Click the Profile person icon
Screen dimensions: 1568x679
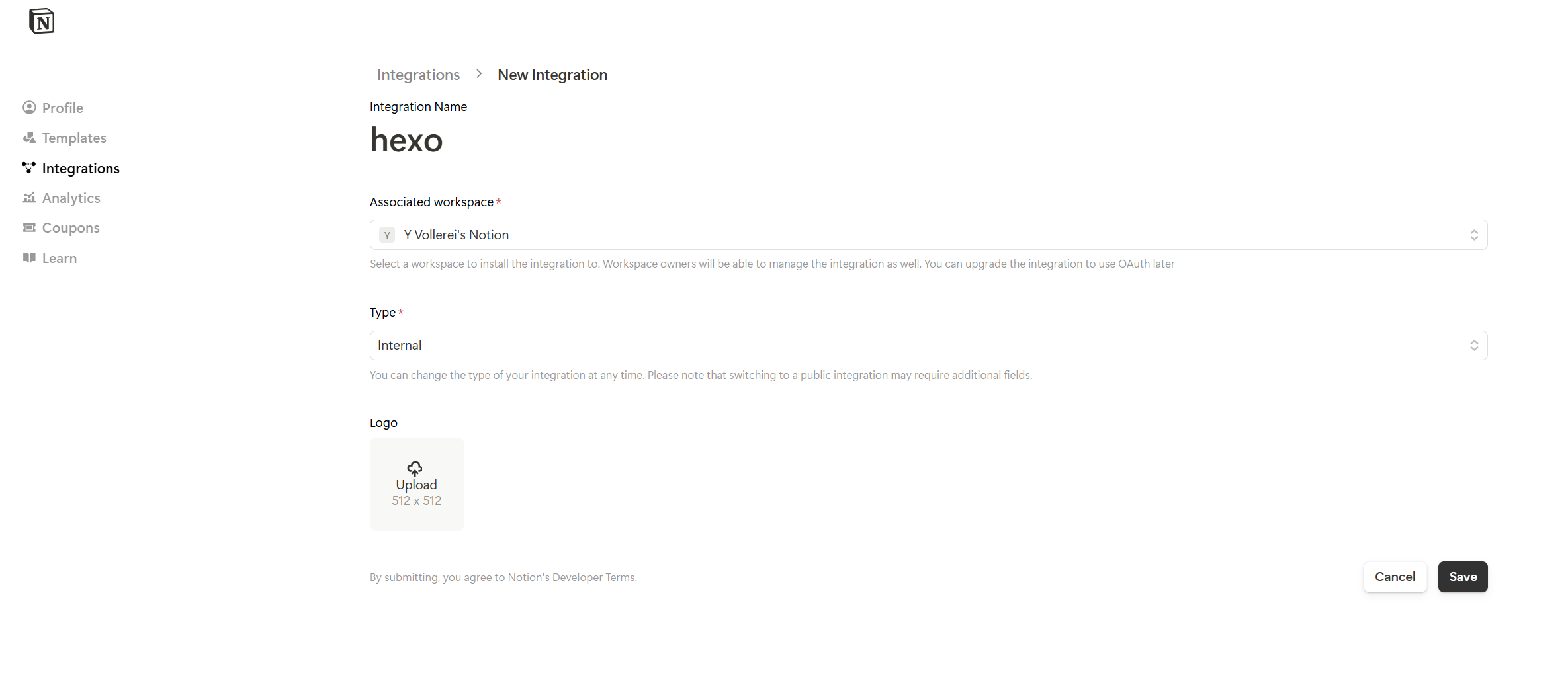[x=29, y=107]
